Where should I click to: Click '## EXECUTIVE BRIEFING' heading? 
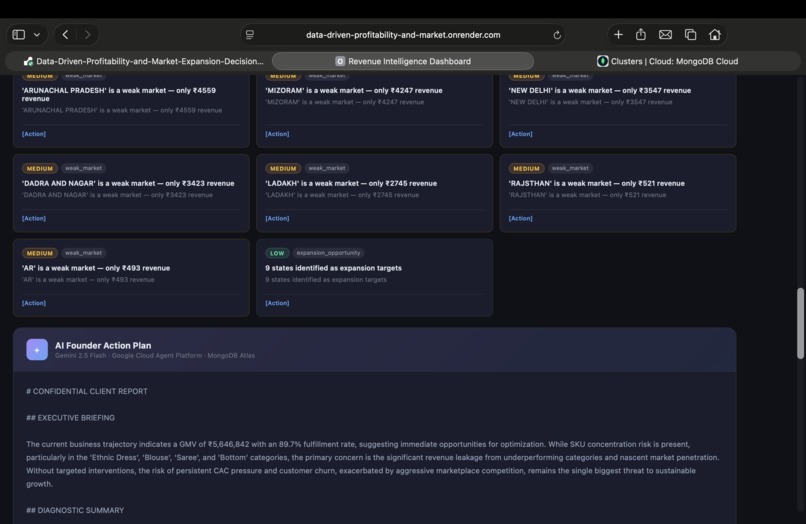coord(70,418)
